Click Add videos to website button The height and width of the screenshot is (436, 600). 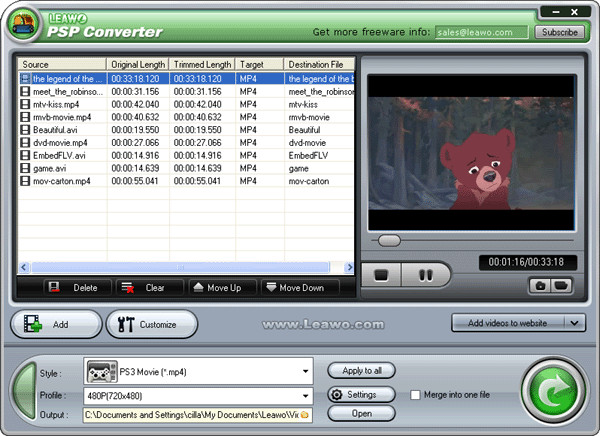point(507,323)
